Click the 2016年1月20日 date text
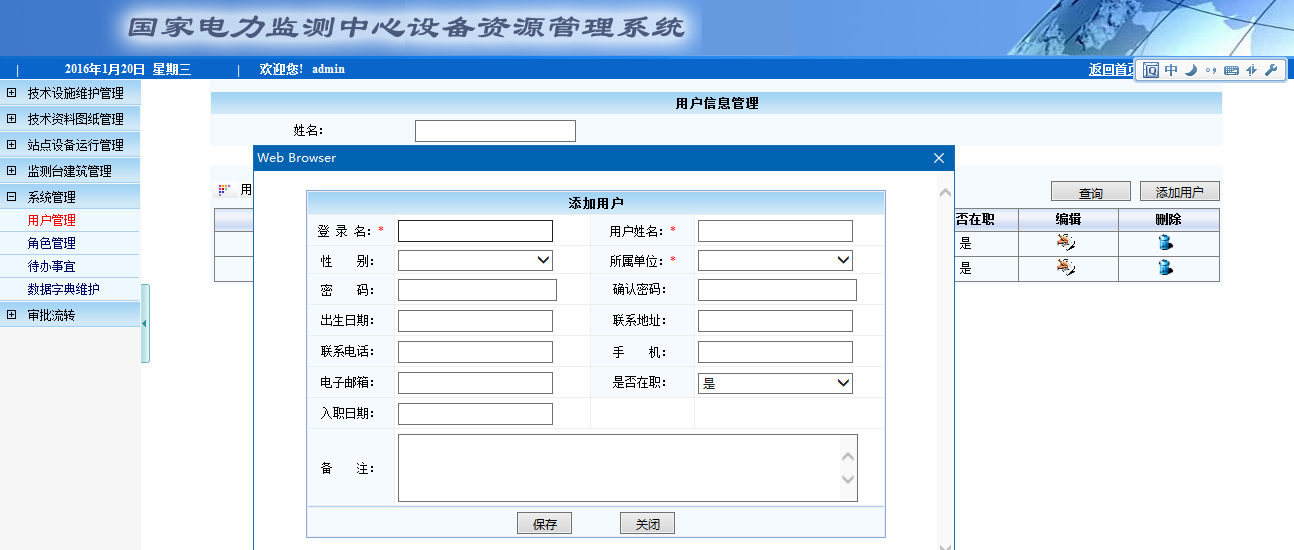The image size is (1294, 550). pyautogui.click(x=105, y=69)
